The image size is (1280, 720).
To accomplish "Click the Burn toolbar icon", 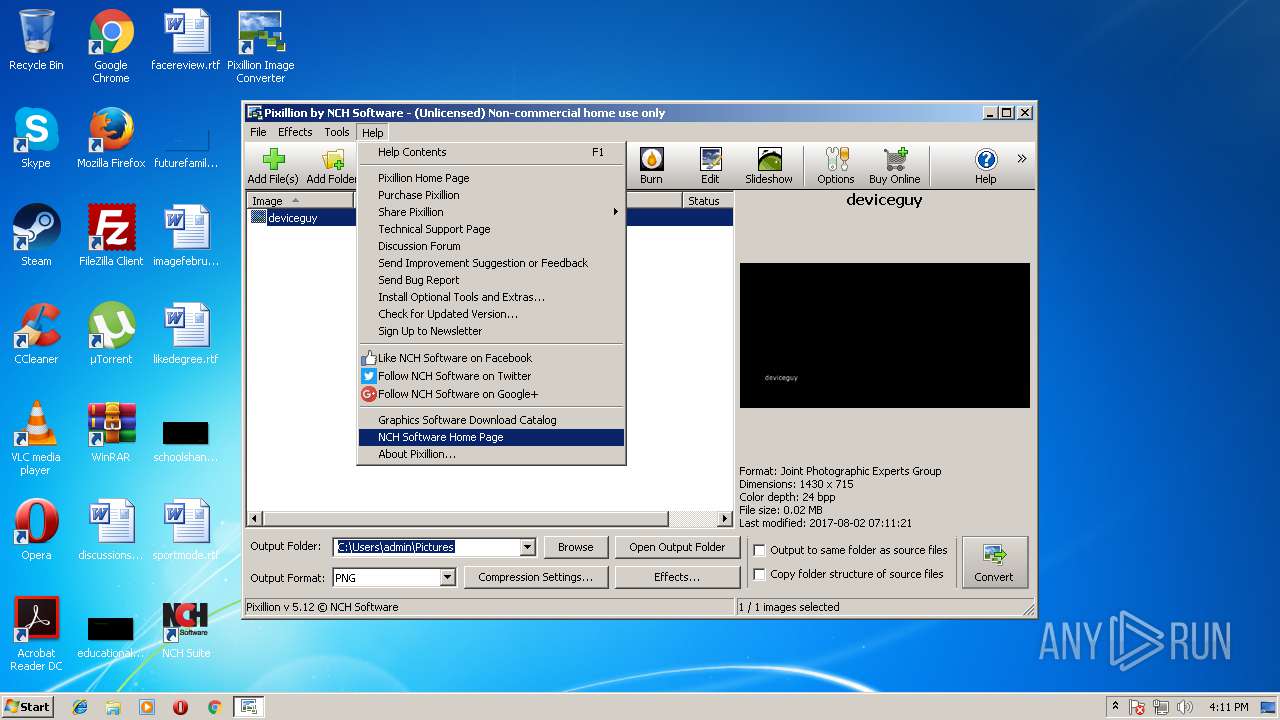I will [651, 166].
